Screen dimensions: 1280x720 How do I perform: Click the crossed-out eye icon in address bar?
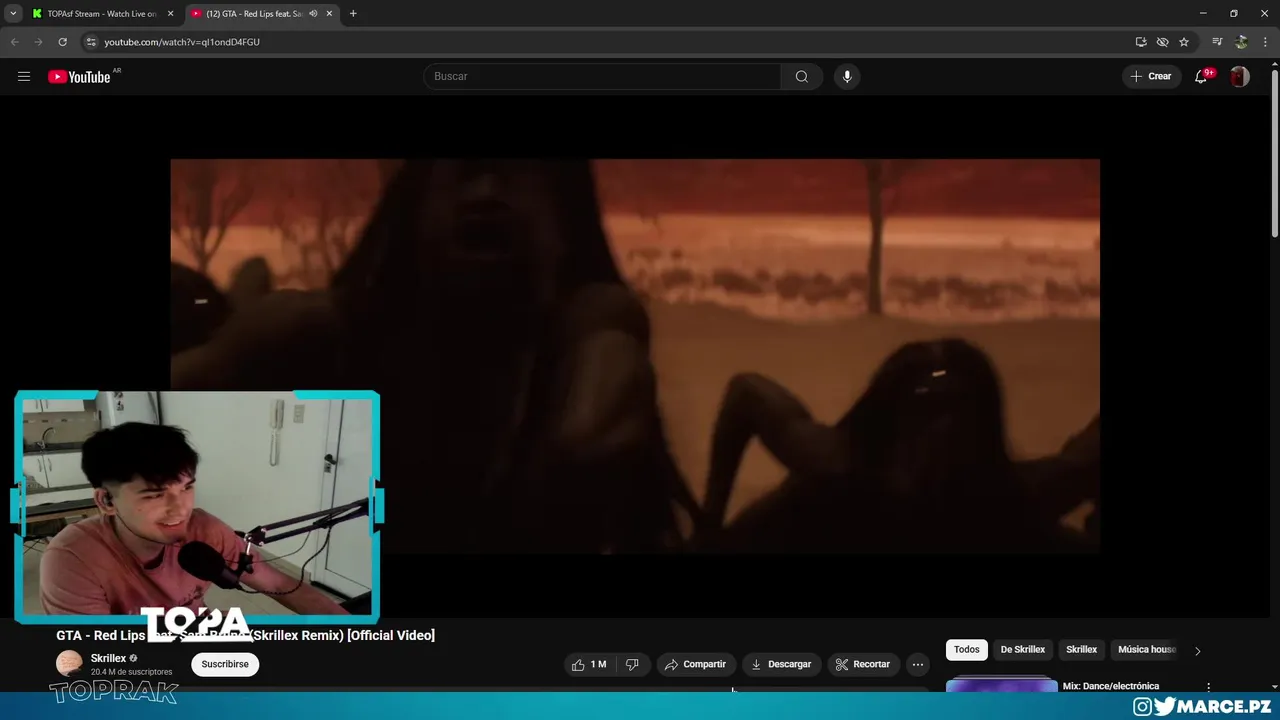pyautogui.click(x=1162, y=42)
